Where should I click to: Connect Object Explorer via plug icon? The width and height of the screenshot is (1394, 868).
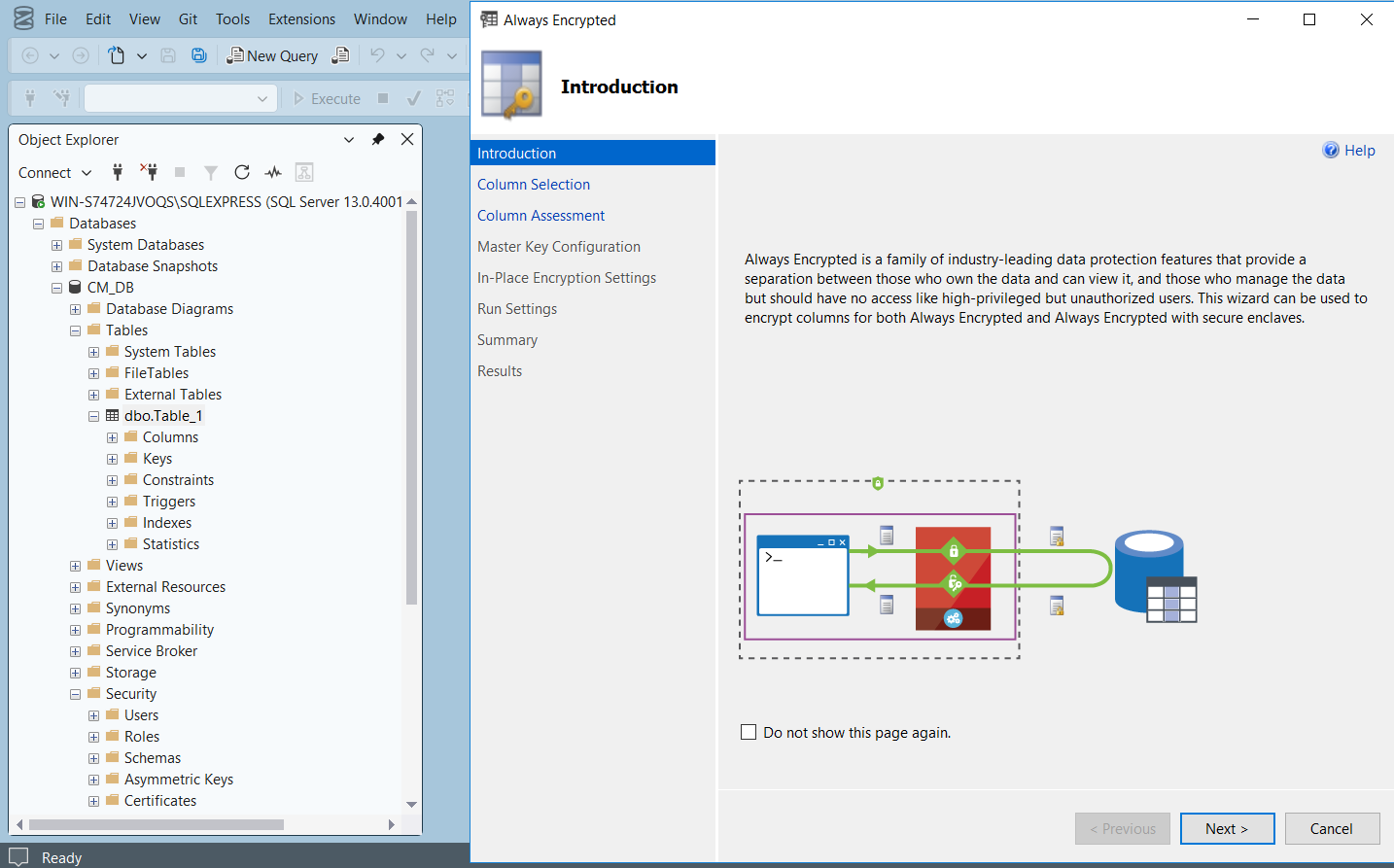(x=118, y=172)
